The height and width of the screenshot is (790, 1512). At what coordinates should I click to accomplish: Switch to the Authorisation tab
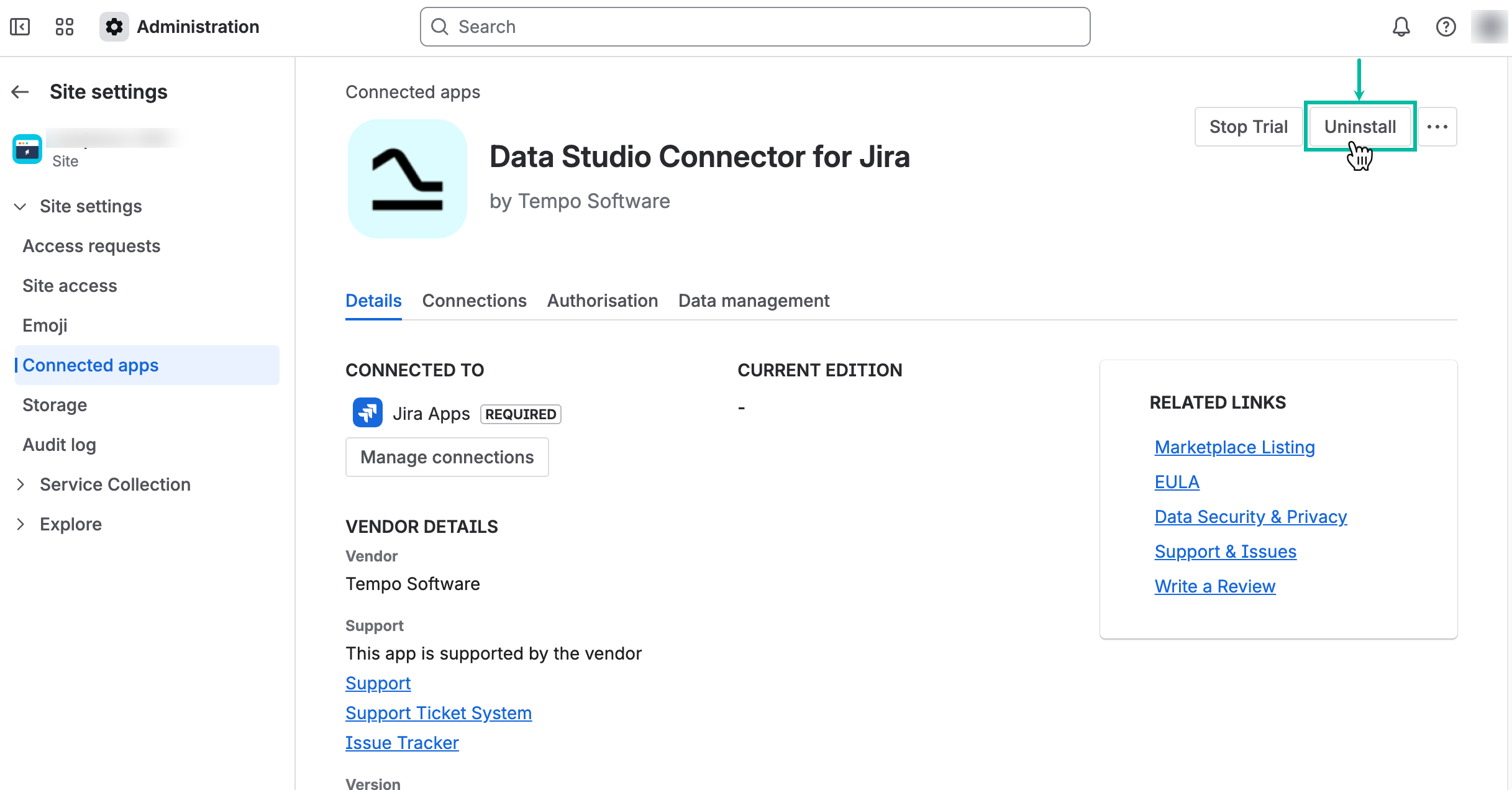[x=602, y=301]
